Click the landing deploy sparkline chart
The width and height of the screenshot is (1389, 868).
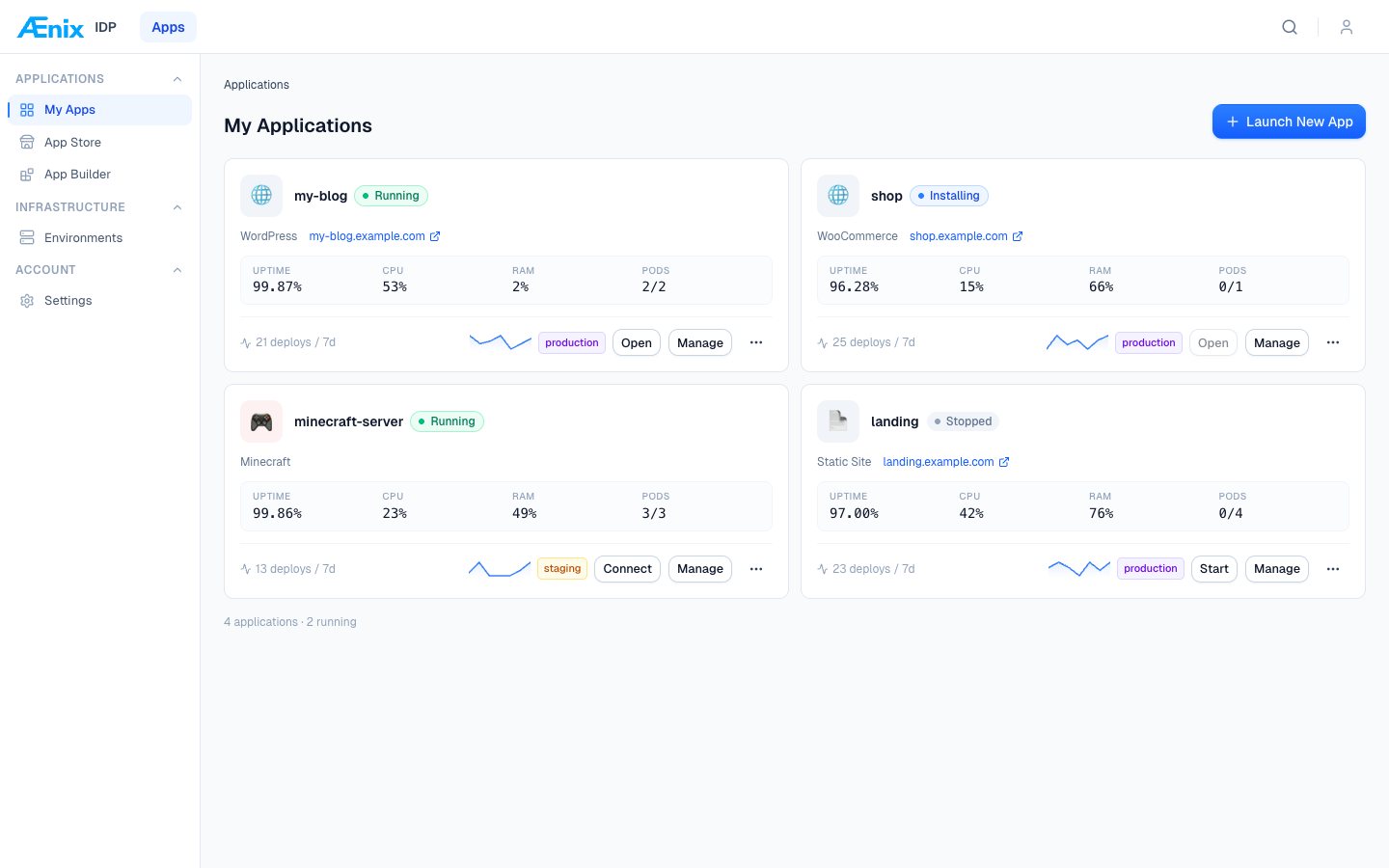tap(1078, 568)
